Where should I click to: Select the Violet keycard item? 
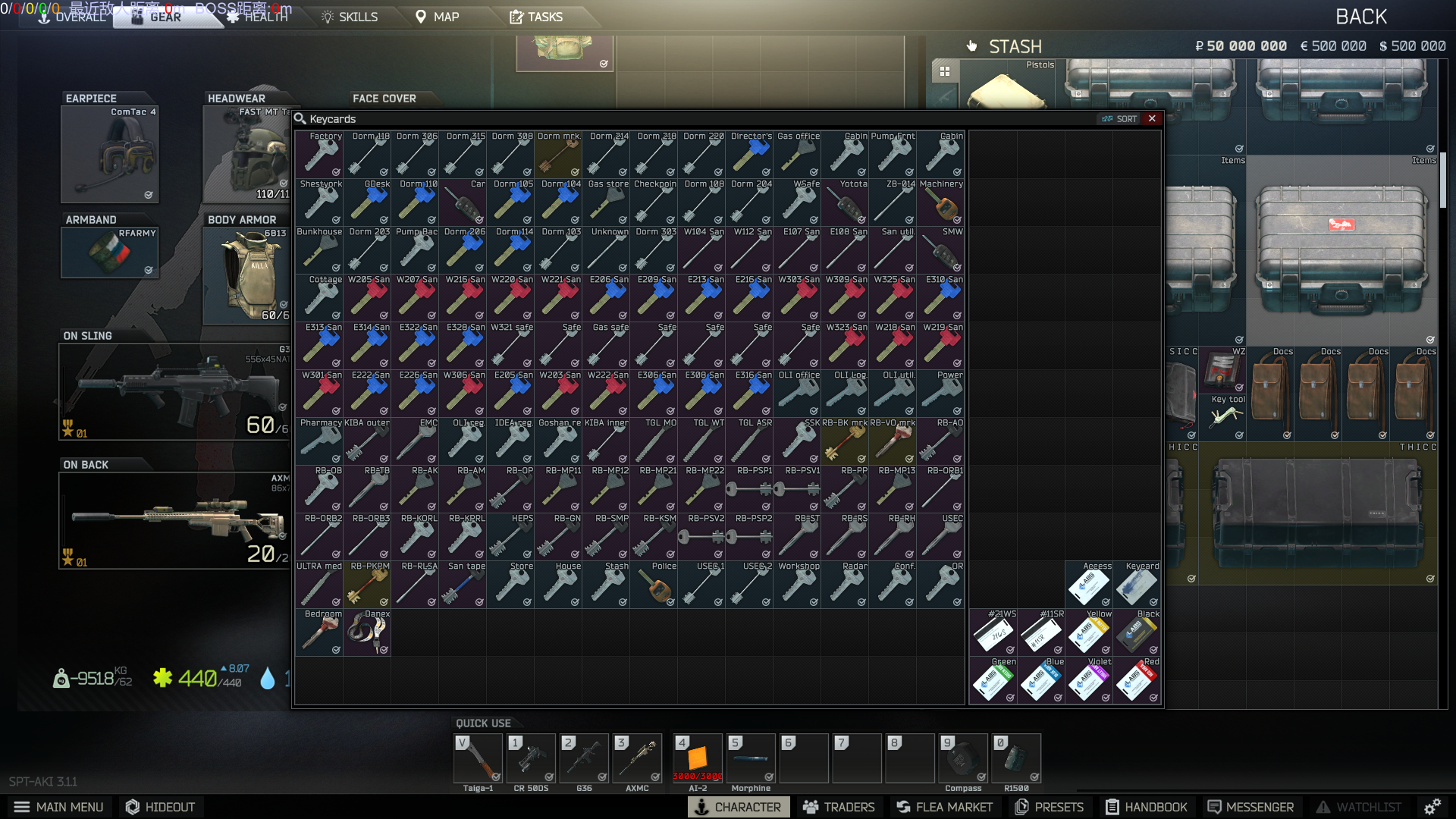(x=1088, y=680)
